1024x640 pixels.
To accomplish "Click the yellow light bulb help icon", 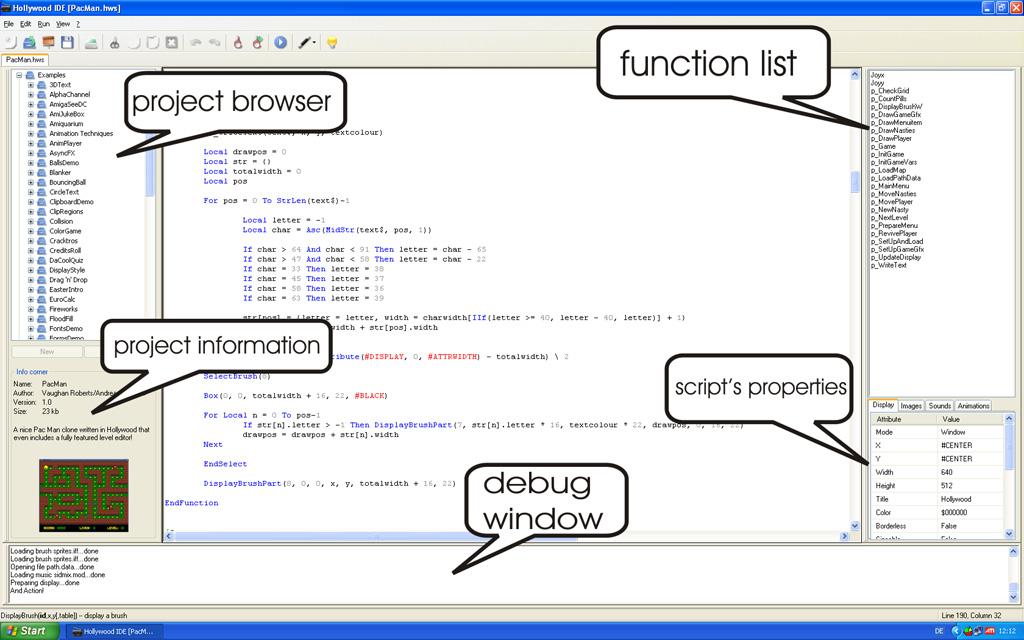I will coord(332,43).
